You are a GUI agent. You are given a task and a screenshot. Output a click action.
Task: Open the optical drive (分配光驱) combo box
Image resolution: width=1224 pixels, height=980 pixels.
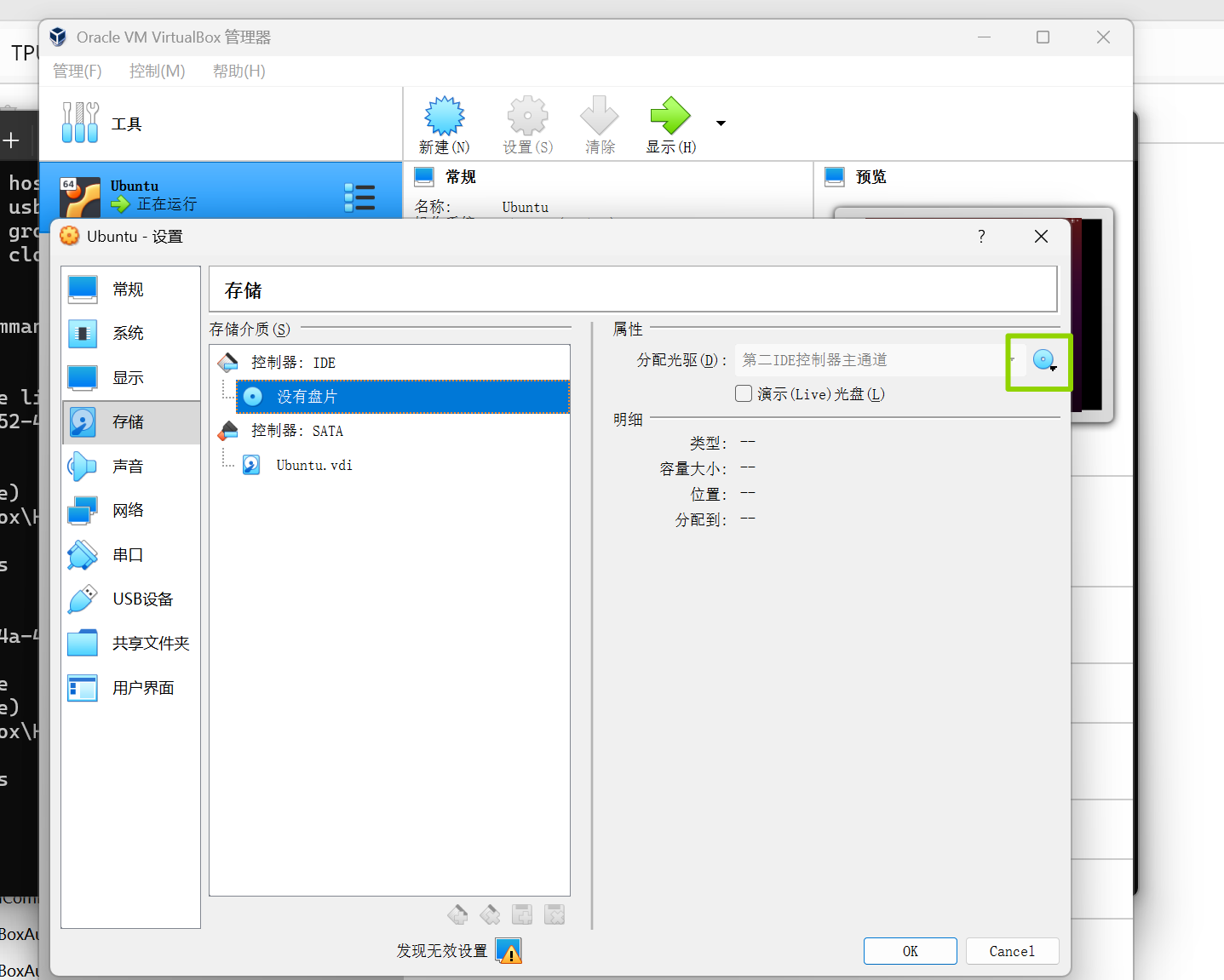click(880, 360)
